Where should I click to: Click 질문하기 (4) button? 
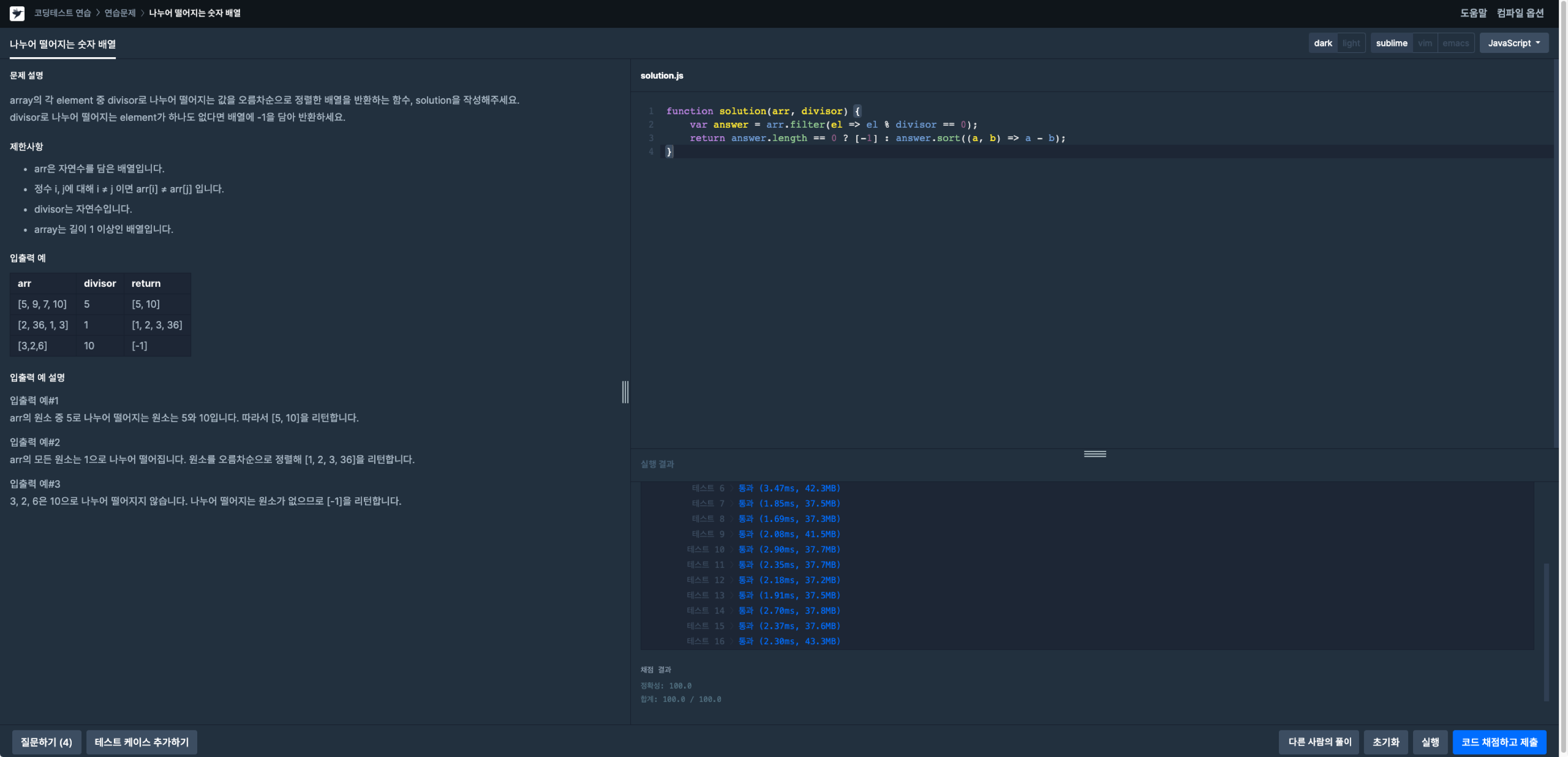46,742
